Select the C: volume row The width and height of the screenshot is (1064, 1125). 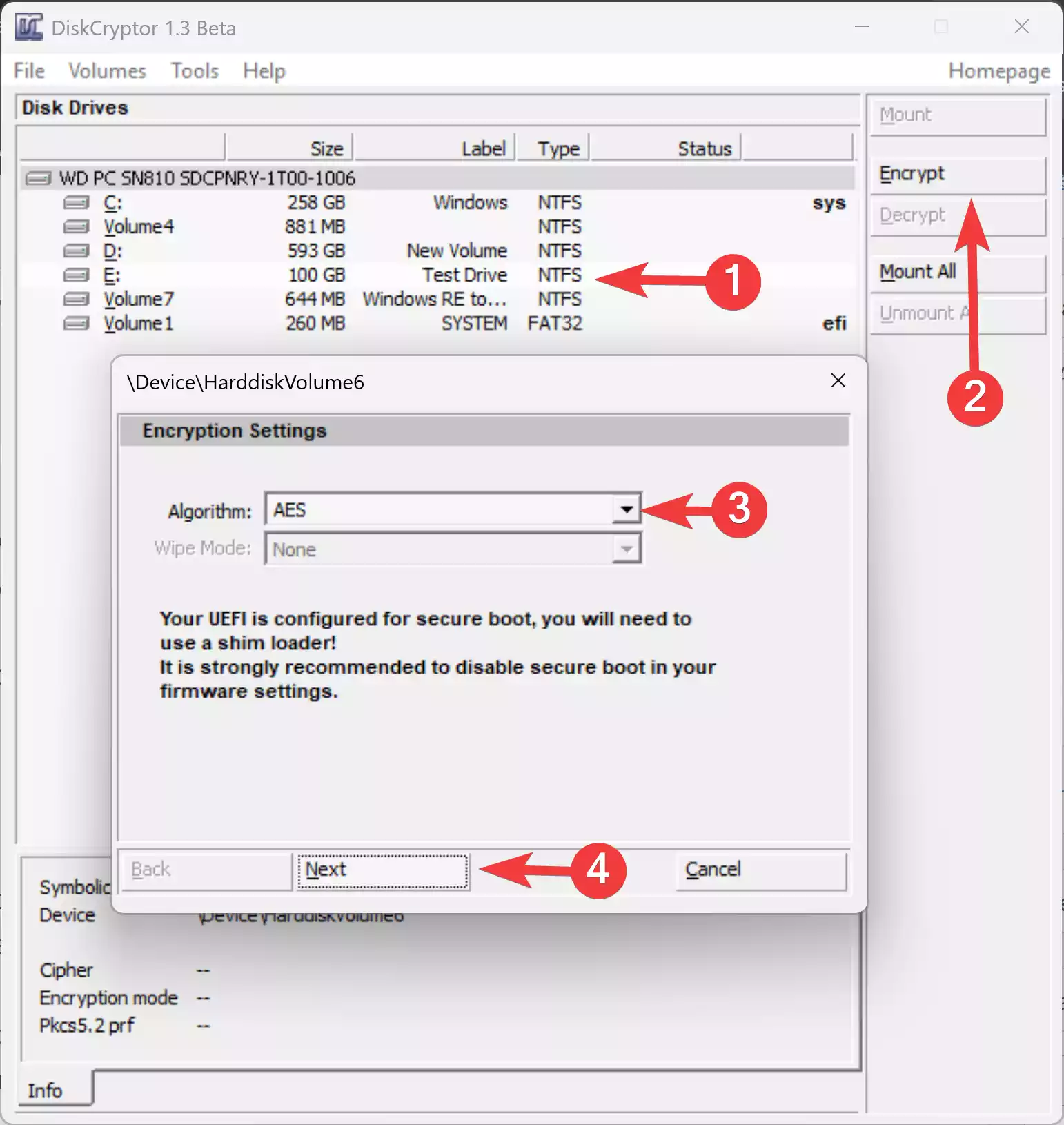(438, 203)
